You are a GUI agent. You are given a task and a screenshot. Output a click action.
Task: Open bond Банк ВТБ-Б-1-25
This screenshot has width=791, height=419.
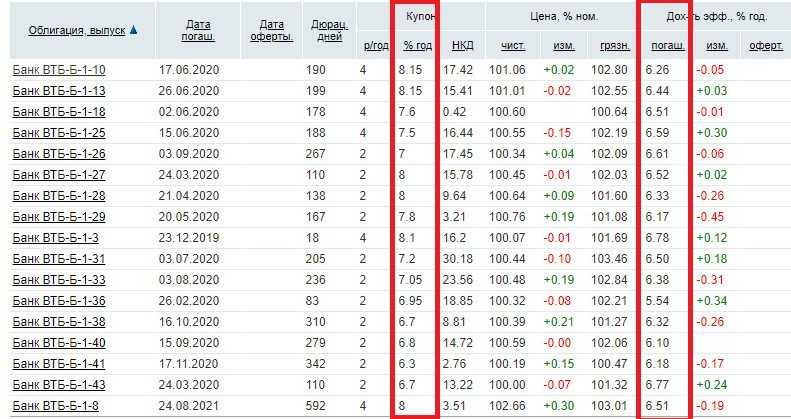pyautogui.click(x=59, y=132)
